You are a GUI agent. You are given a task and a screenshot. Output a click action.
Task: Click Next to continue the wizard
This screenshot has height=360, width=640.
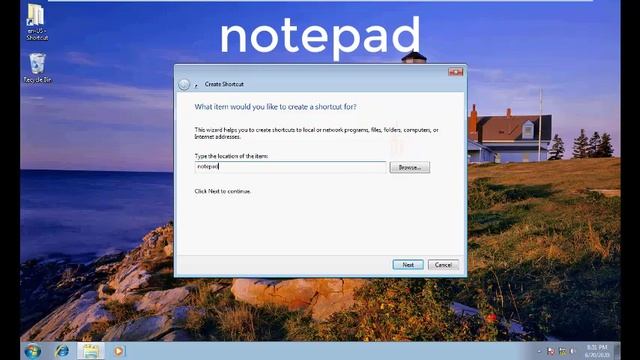tap(408, 265)
